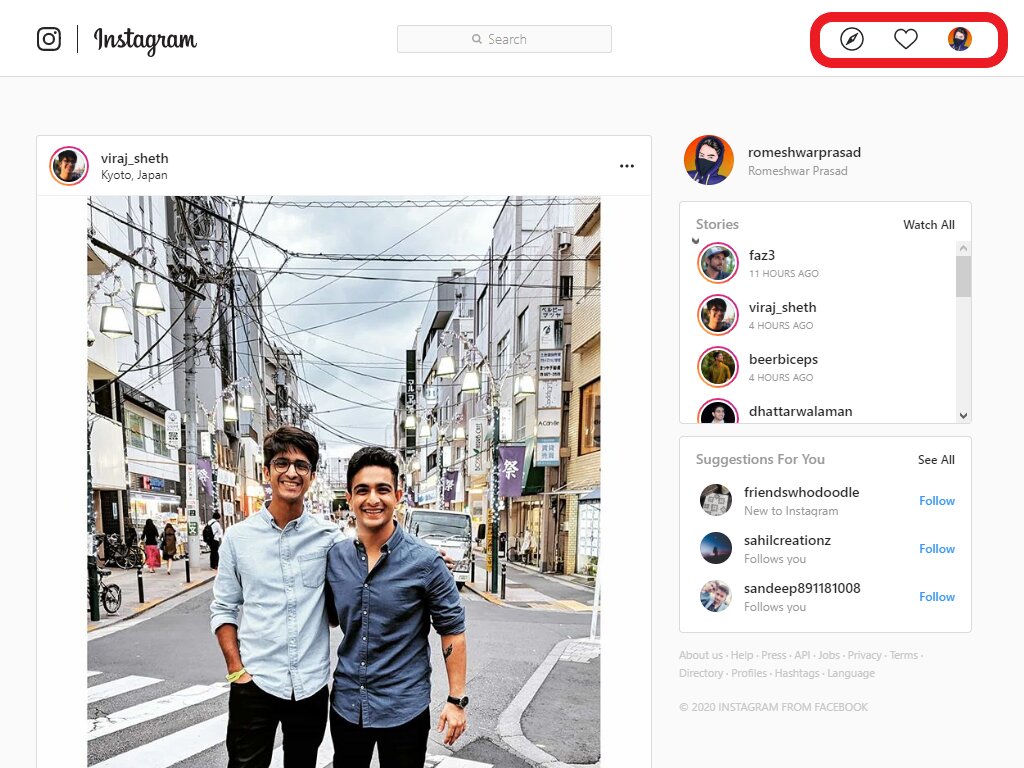This screenshot has width=1024, height=768.
Task: Open the Language footer link
Action: tap(851, 673)
